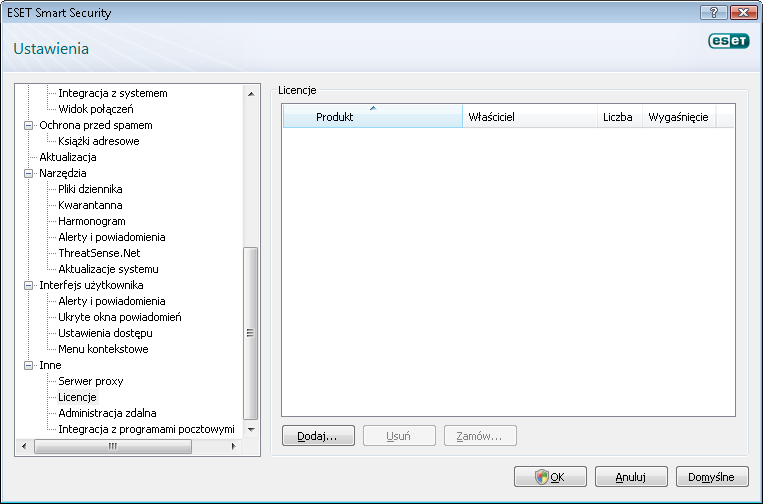Select Licencje in the tree
The height and width of the screenshot is (504, 763).
pos(77,397)
